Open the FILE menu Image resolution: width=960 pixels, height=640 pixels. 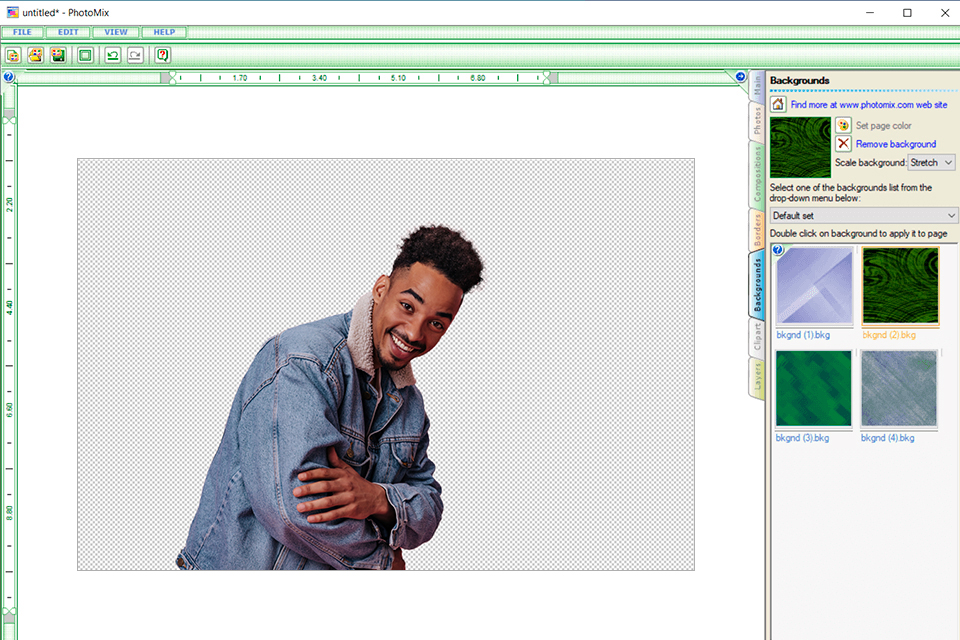coord(22,32)
